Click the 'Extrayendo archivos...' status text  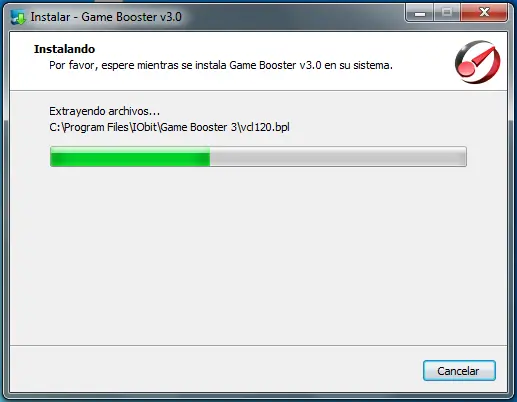[x=104, y=111]
